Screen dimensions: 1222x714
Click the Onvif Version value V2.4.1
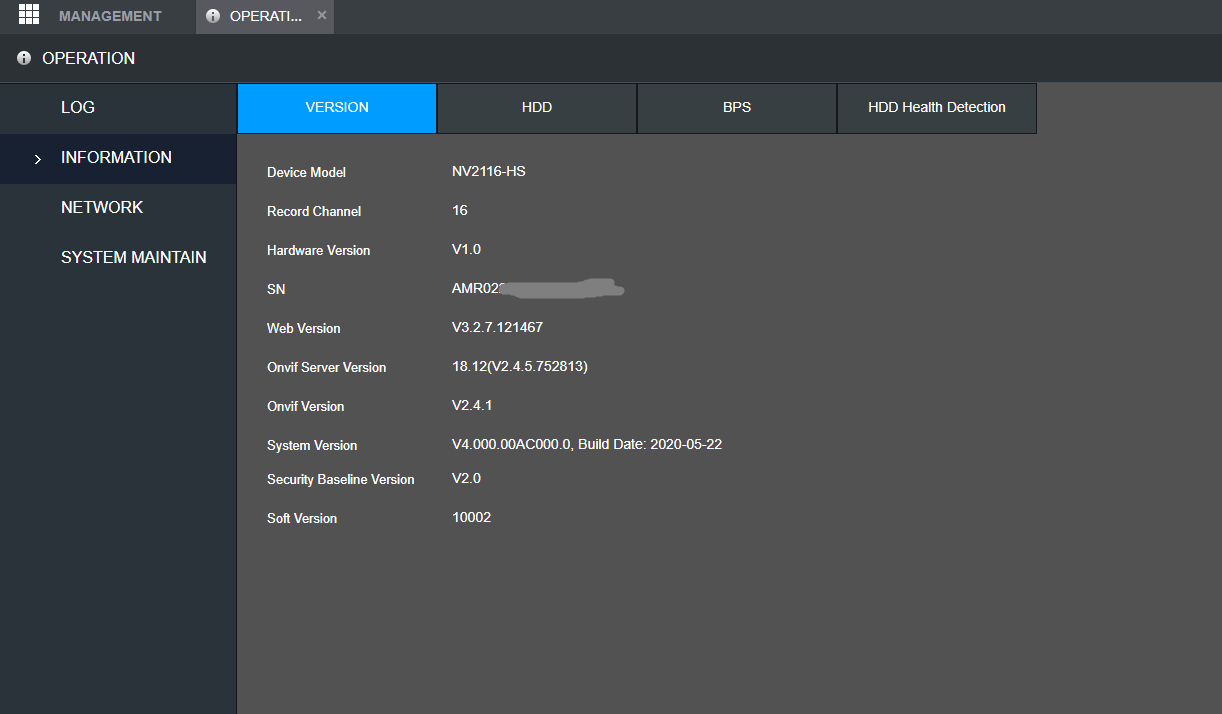pyautogui.click(x=472, y=406)
